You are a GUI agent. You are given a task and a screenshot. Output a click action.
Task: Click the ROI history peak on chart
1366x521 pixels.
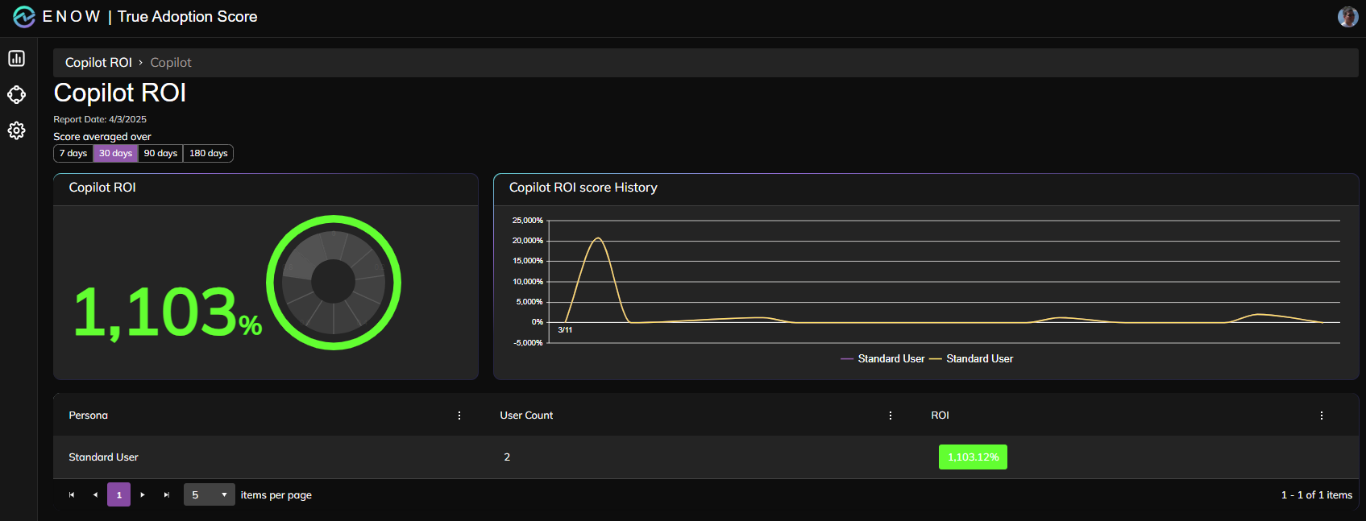click(598, 238)
